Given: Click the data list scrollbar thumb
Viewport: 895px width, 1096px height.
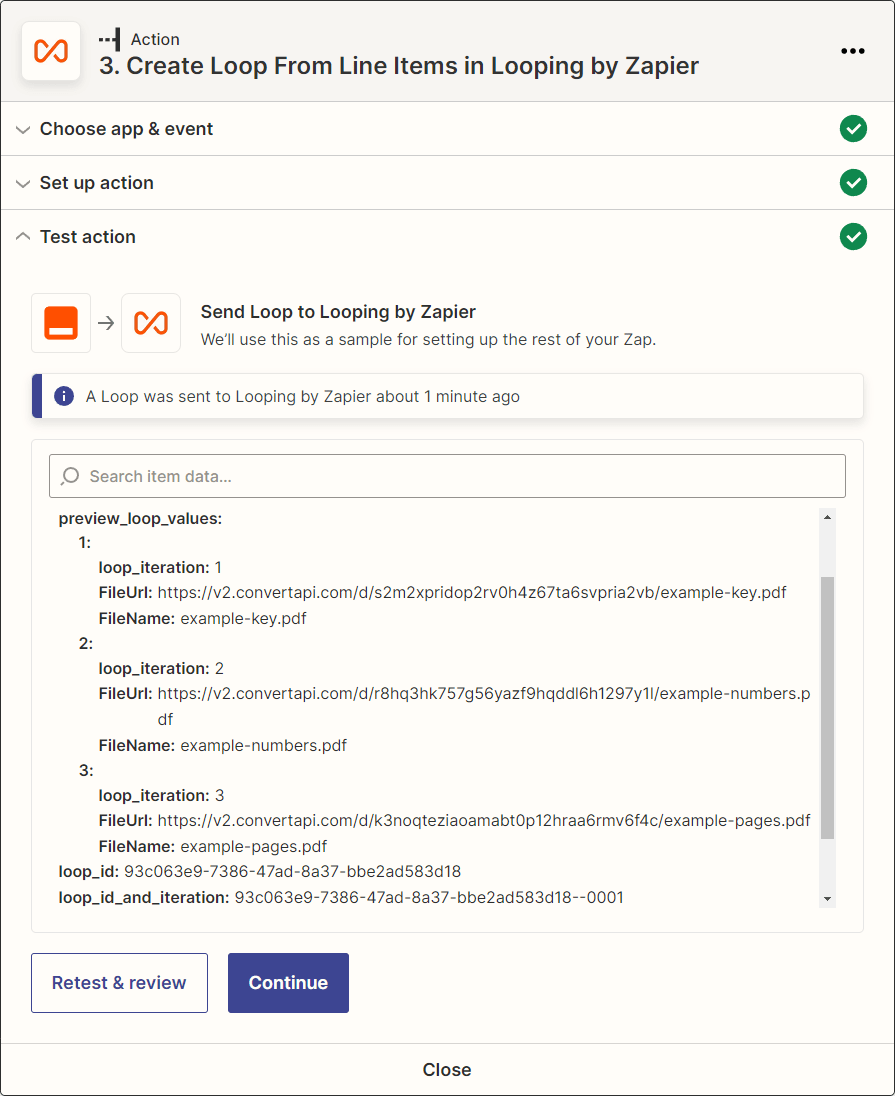Looking at the screenshot, I should 827,707.
